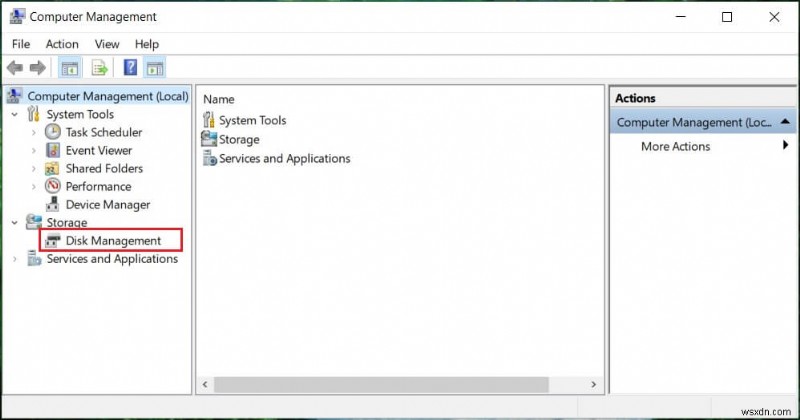This screenshot has width=800, height=420.
Task: Click the horizontal scrollbar thumb
Action: pos(381,384)
